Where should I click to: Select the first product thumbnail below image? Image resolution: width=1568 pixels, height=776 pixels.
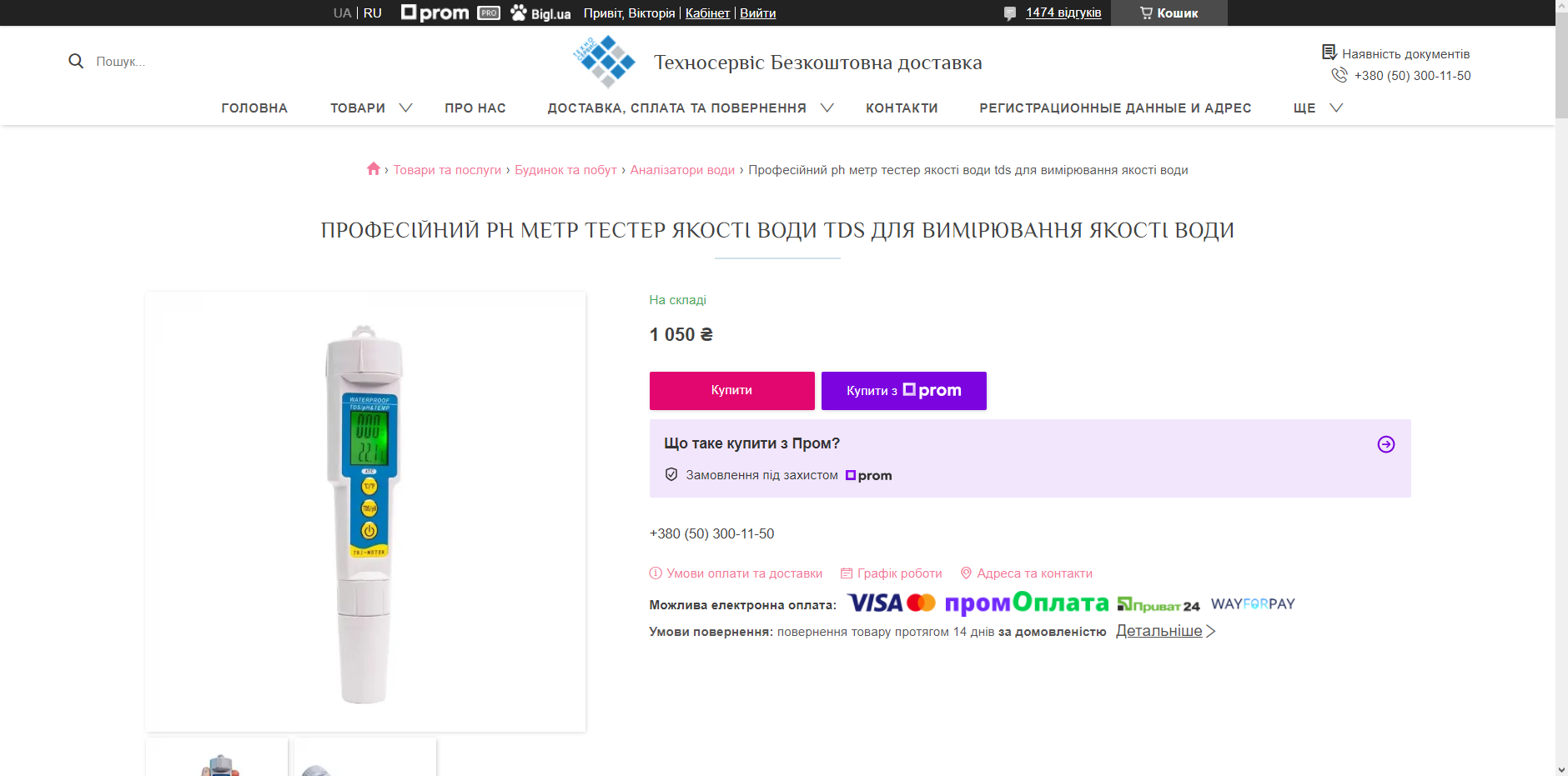(217, 757)
